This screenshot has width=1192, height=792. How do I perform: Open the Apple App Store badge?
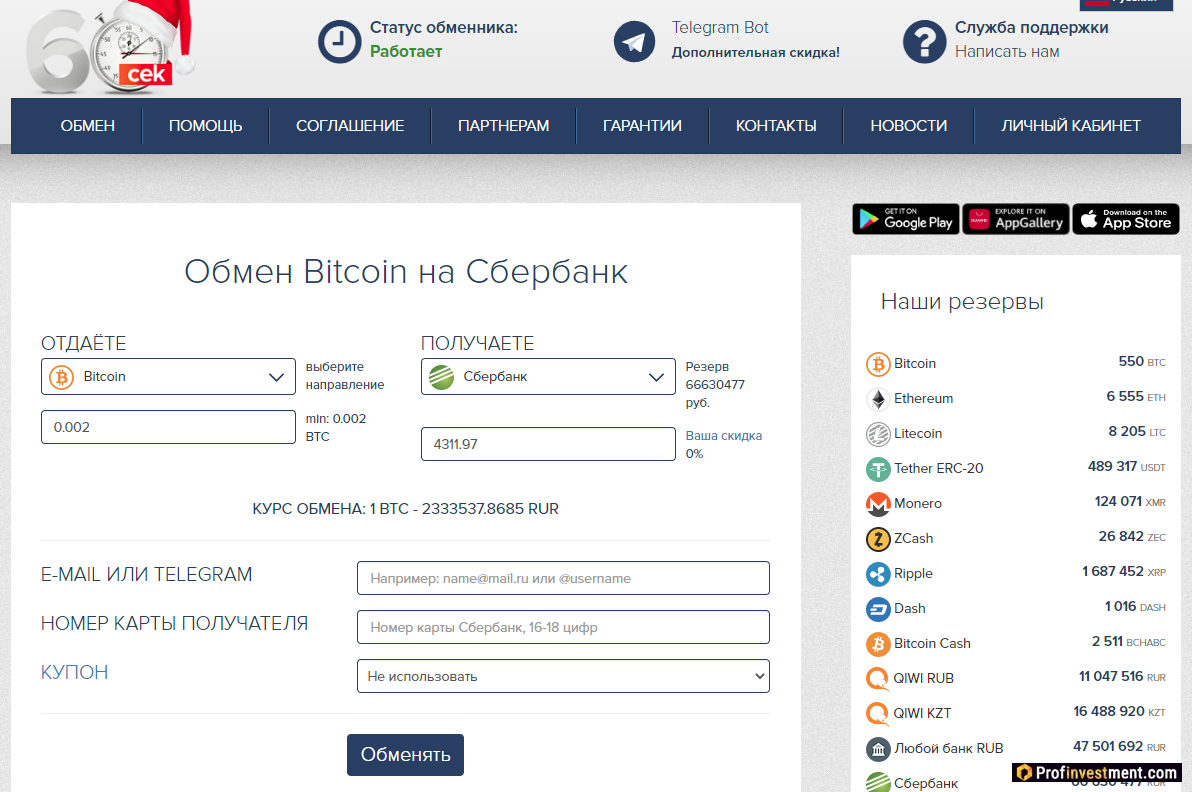(x=1126, y=219)
